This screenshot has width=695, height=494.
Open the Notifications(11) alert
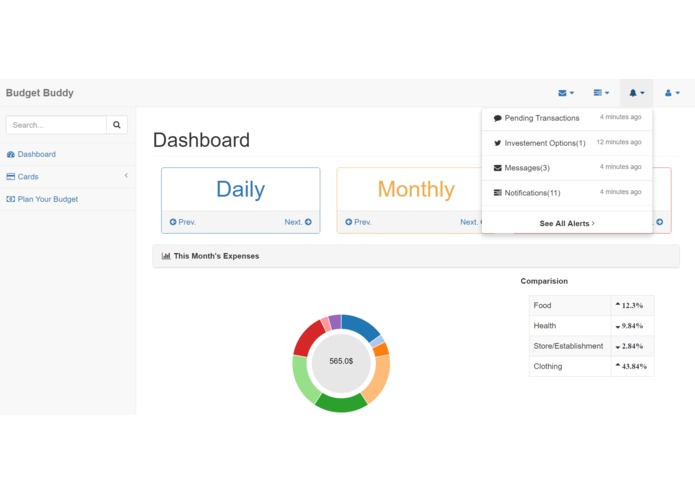click(x=567, y=193)
